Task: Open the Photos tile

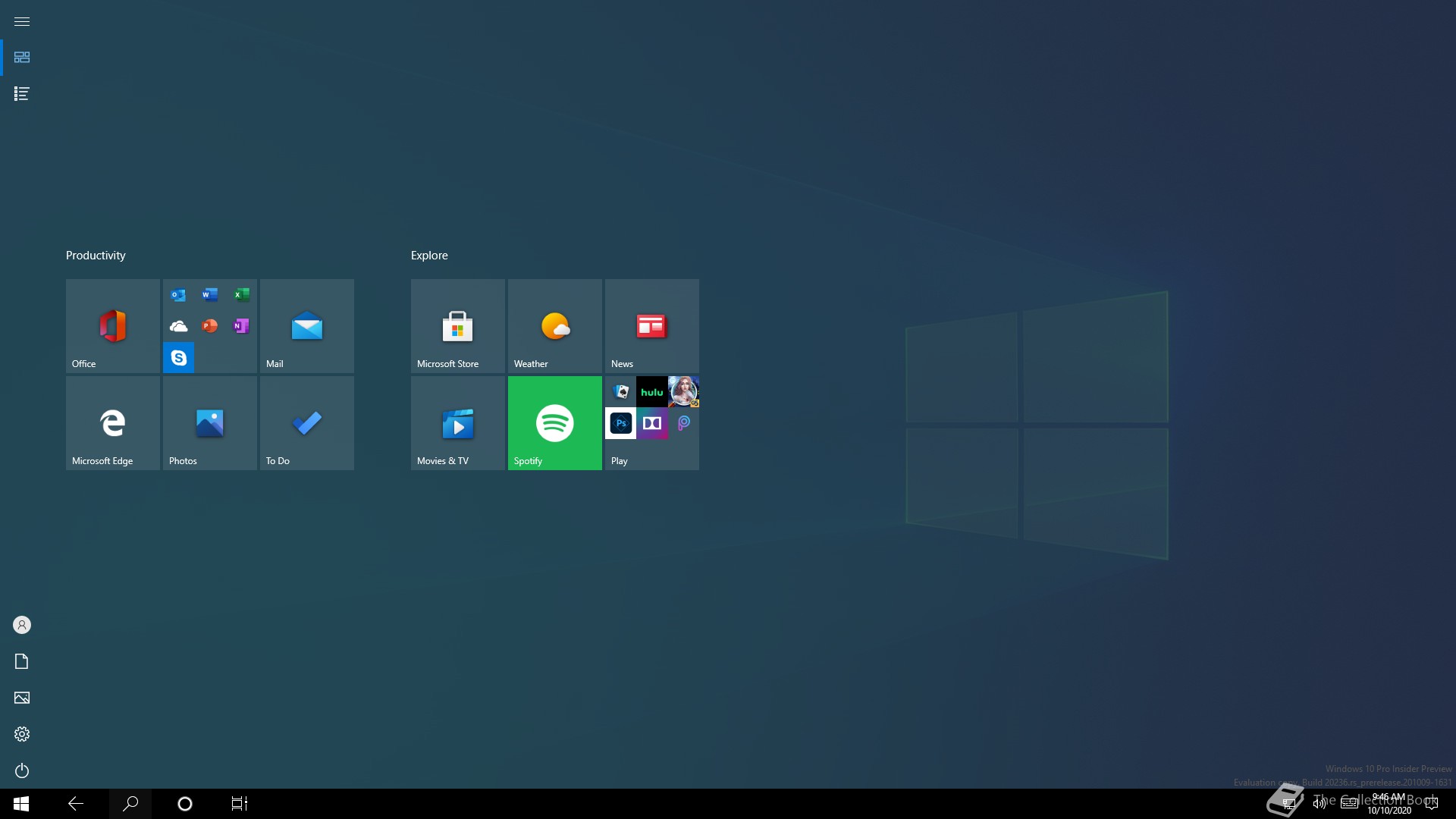Action: point(209,423)
